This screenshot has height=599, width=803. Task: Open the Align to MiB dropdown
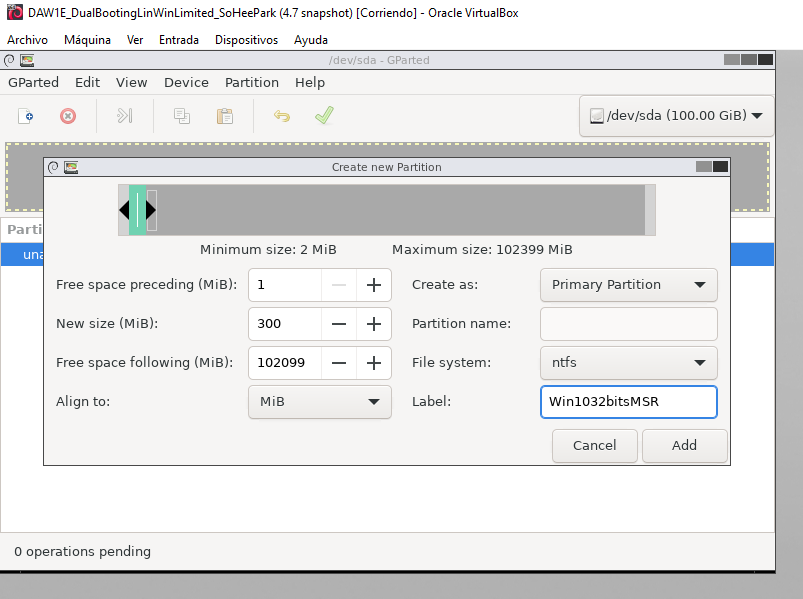[x=320, y=401]
